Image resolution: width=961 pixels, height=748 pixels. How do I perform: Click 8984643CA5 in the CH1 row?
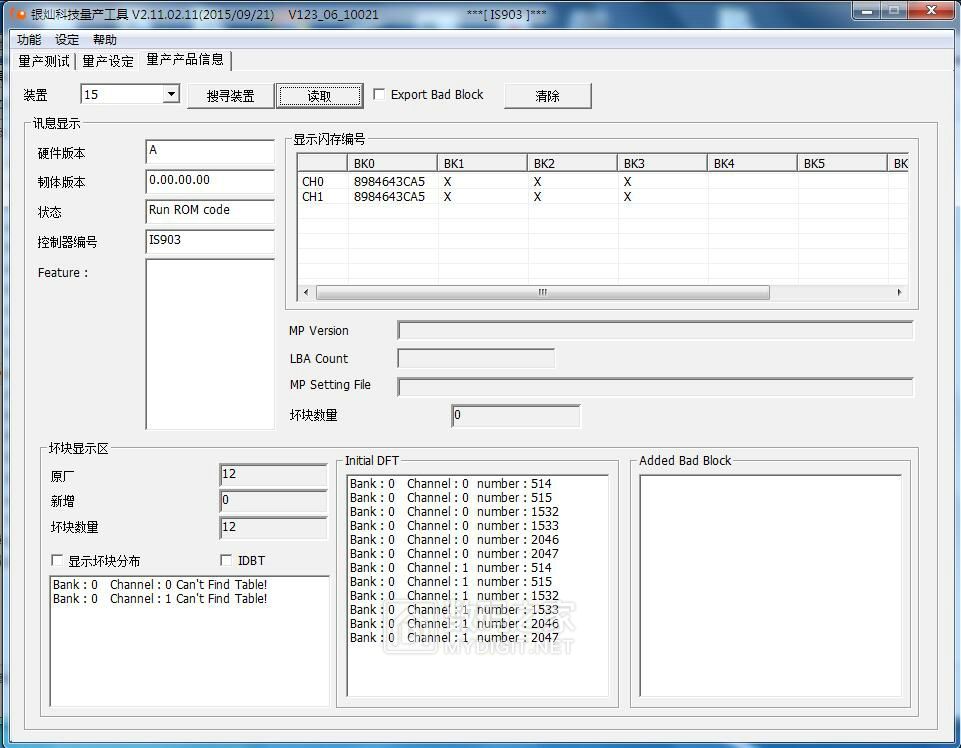(x=389, y=197)
